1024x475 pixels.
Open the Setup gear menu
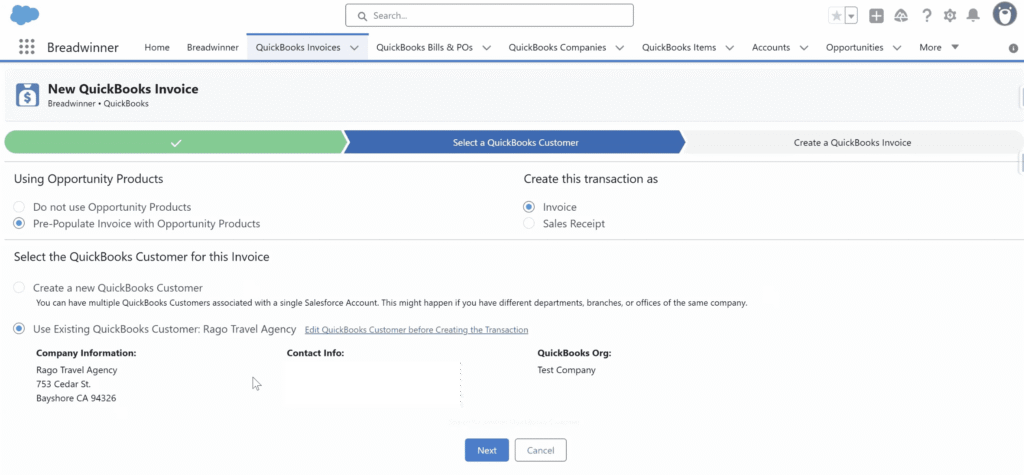(x=950, y=15)
